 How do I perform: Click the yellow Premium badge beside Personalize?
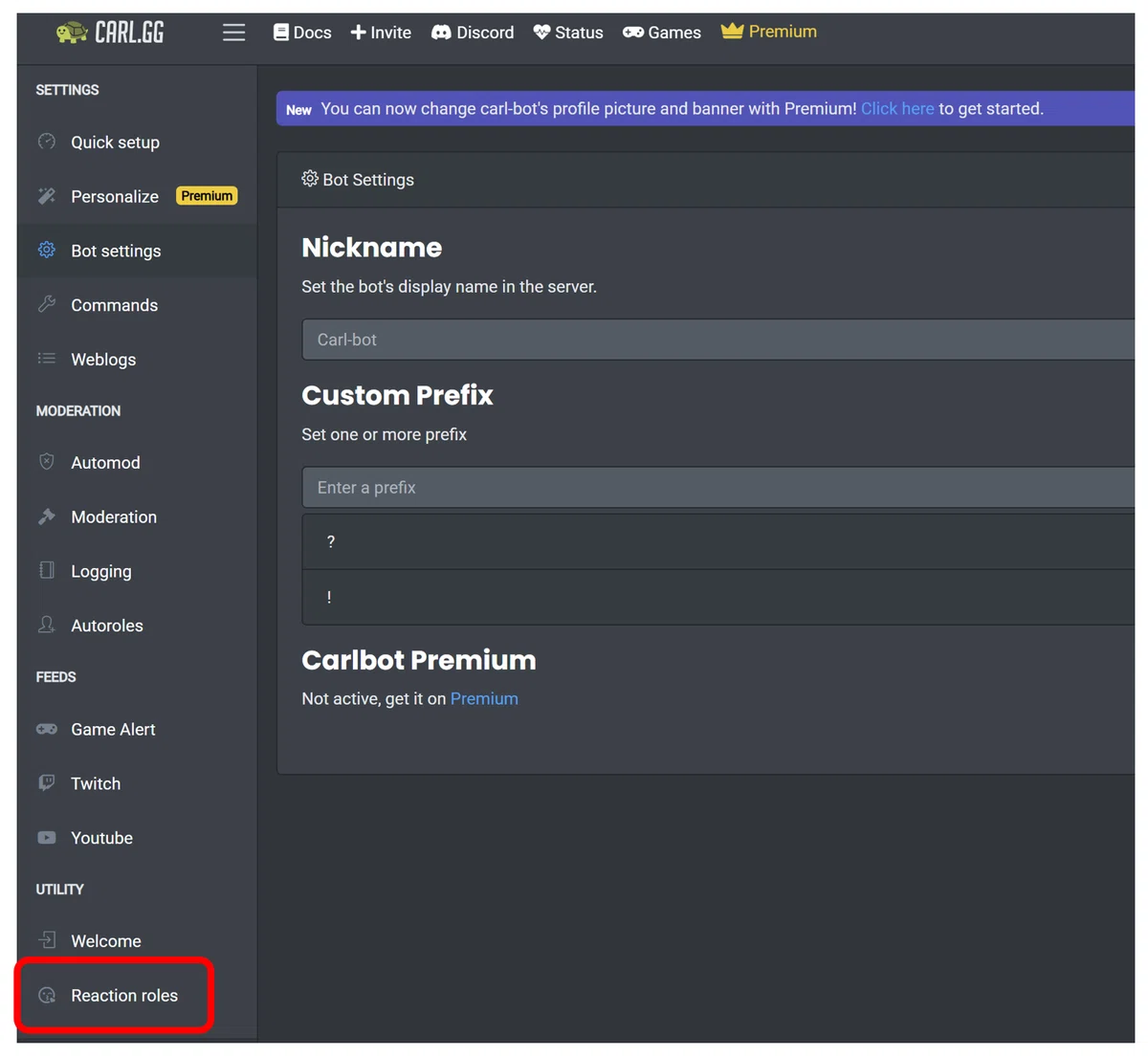click(x=207, y=196)
